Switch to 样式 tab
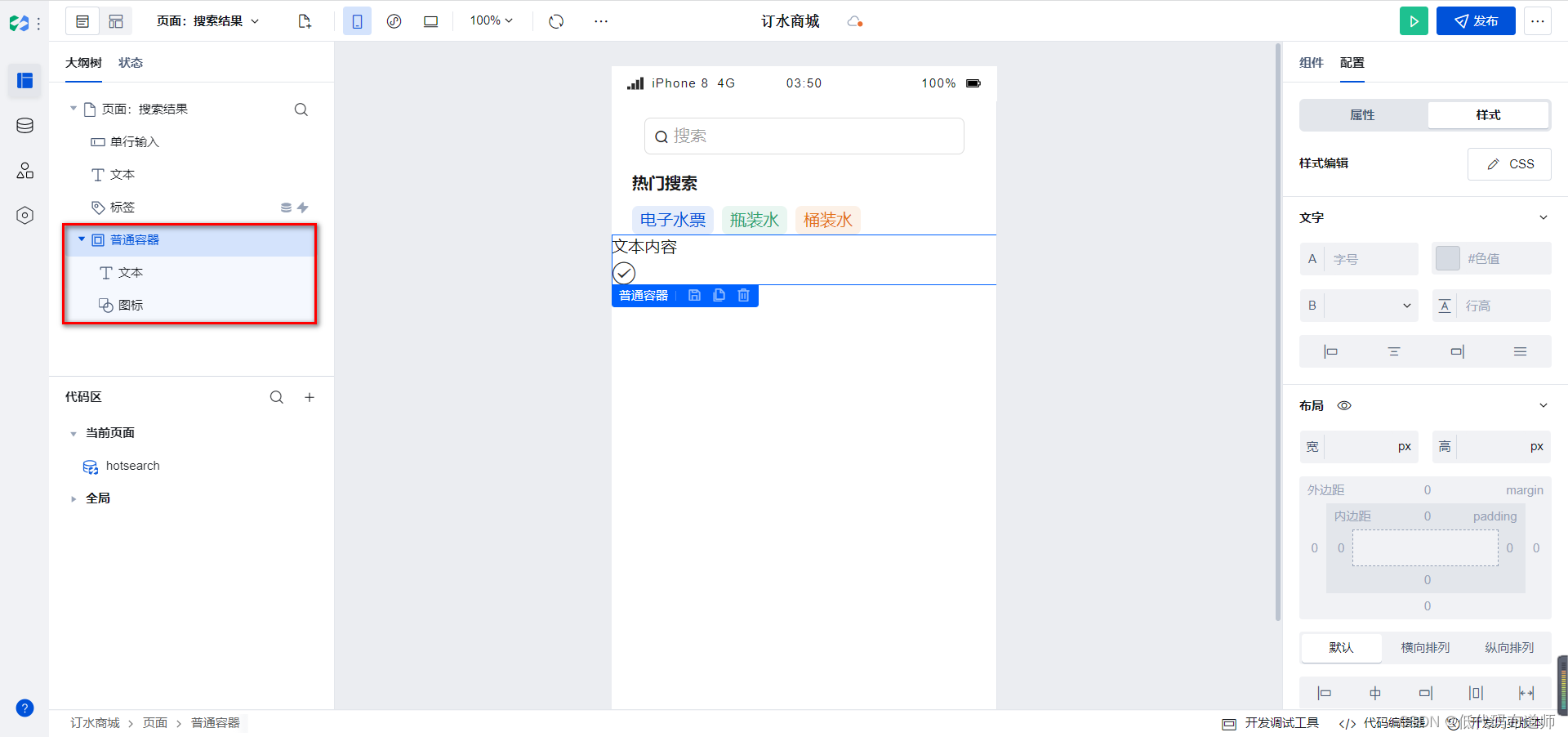This screenshot has width=1568, height=737. (x=1488, y=115)
